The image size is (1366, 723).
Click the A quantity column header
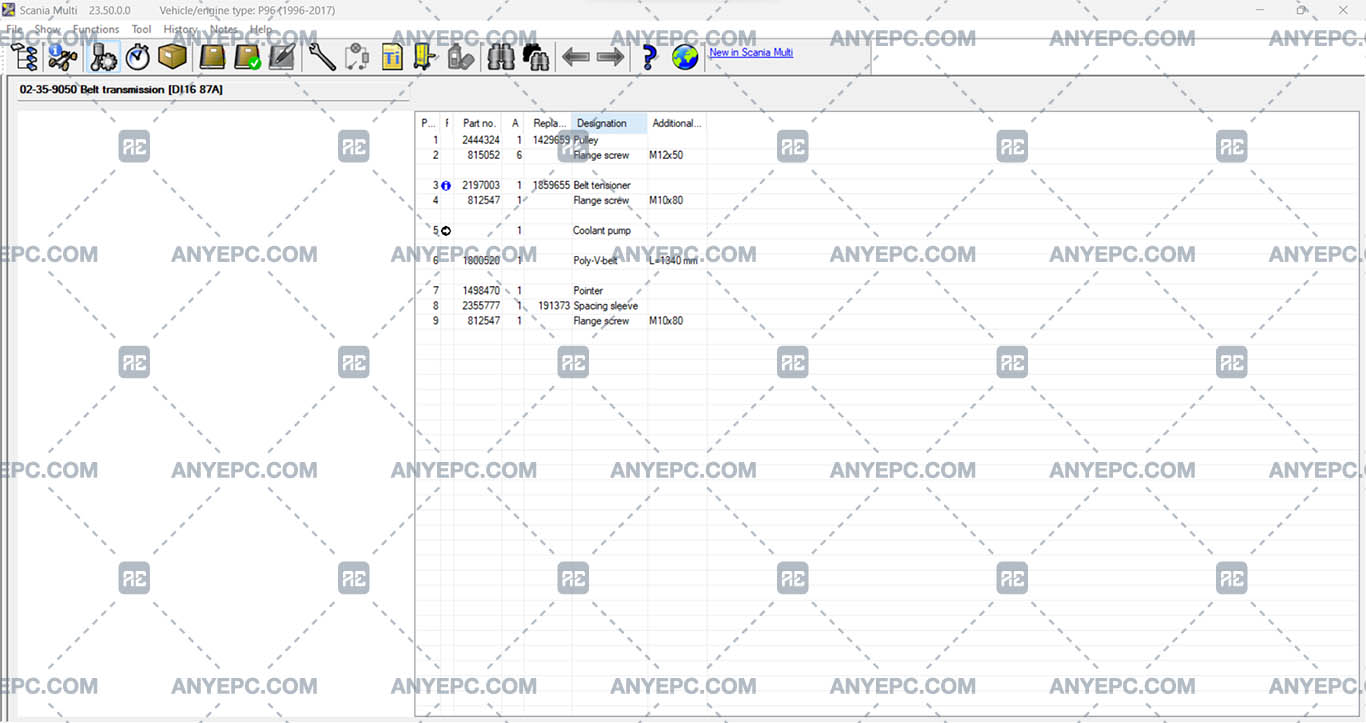515,123
